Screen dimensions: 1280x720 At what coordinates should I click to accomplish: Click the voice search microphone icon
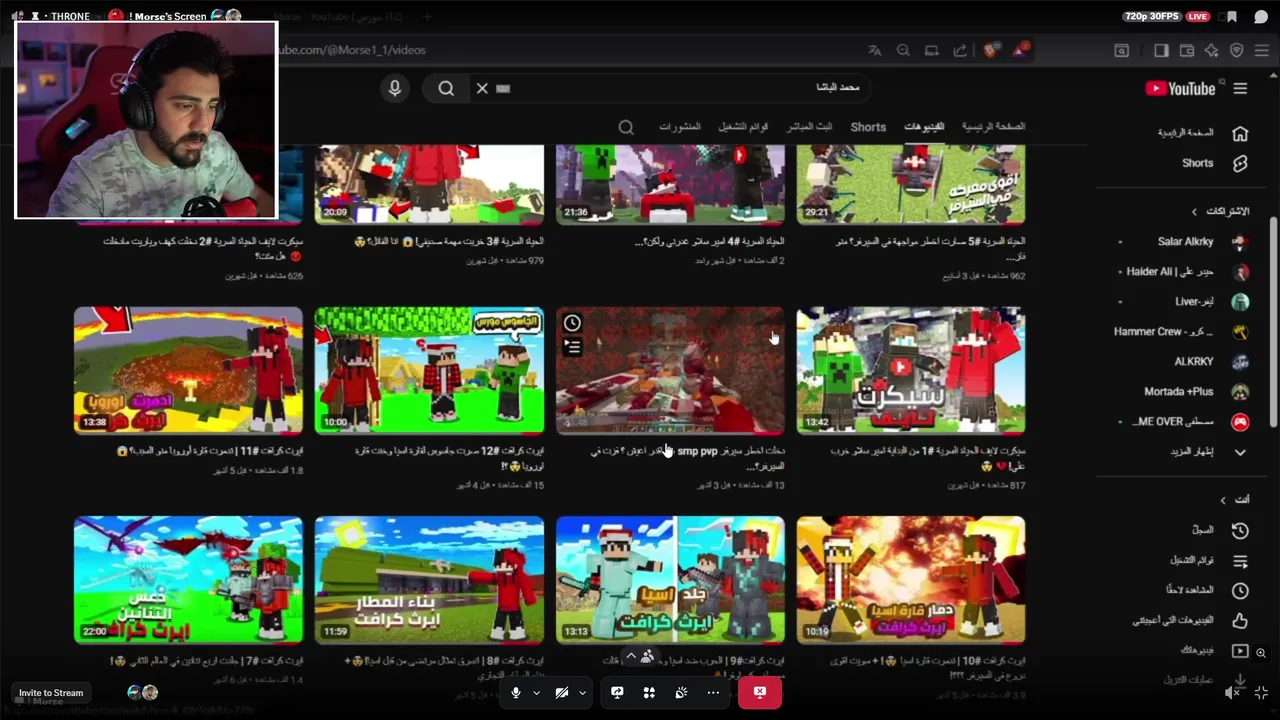(395, 88)
